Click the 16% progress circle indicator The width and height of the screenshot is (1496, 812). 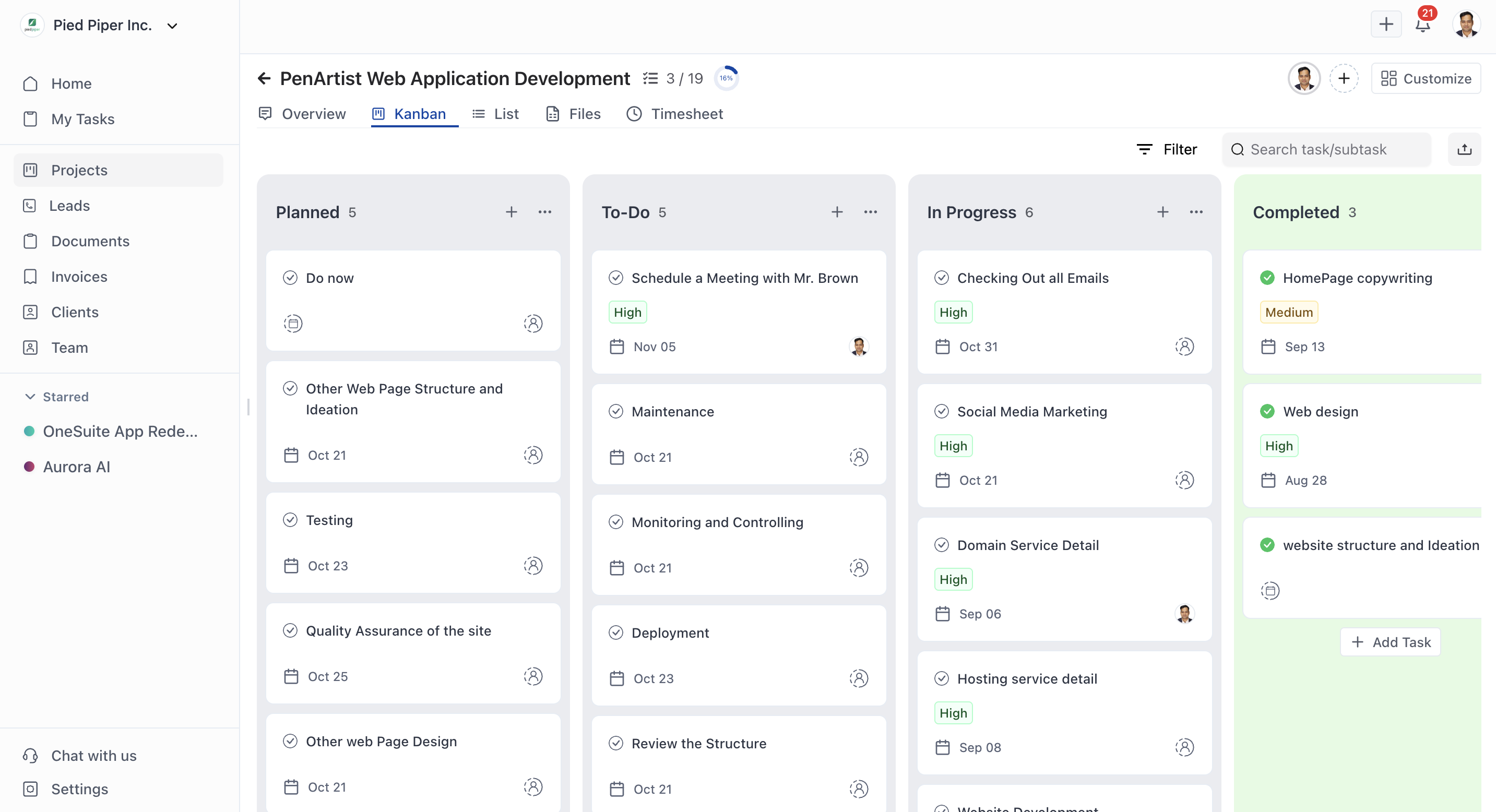click(x=726, y=78)
